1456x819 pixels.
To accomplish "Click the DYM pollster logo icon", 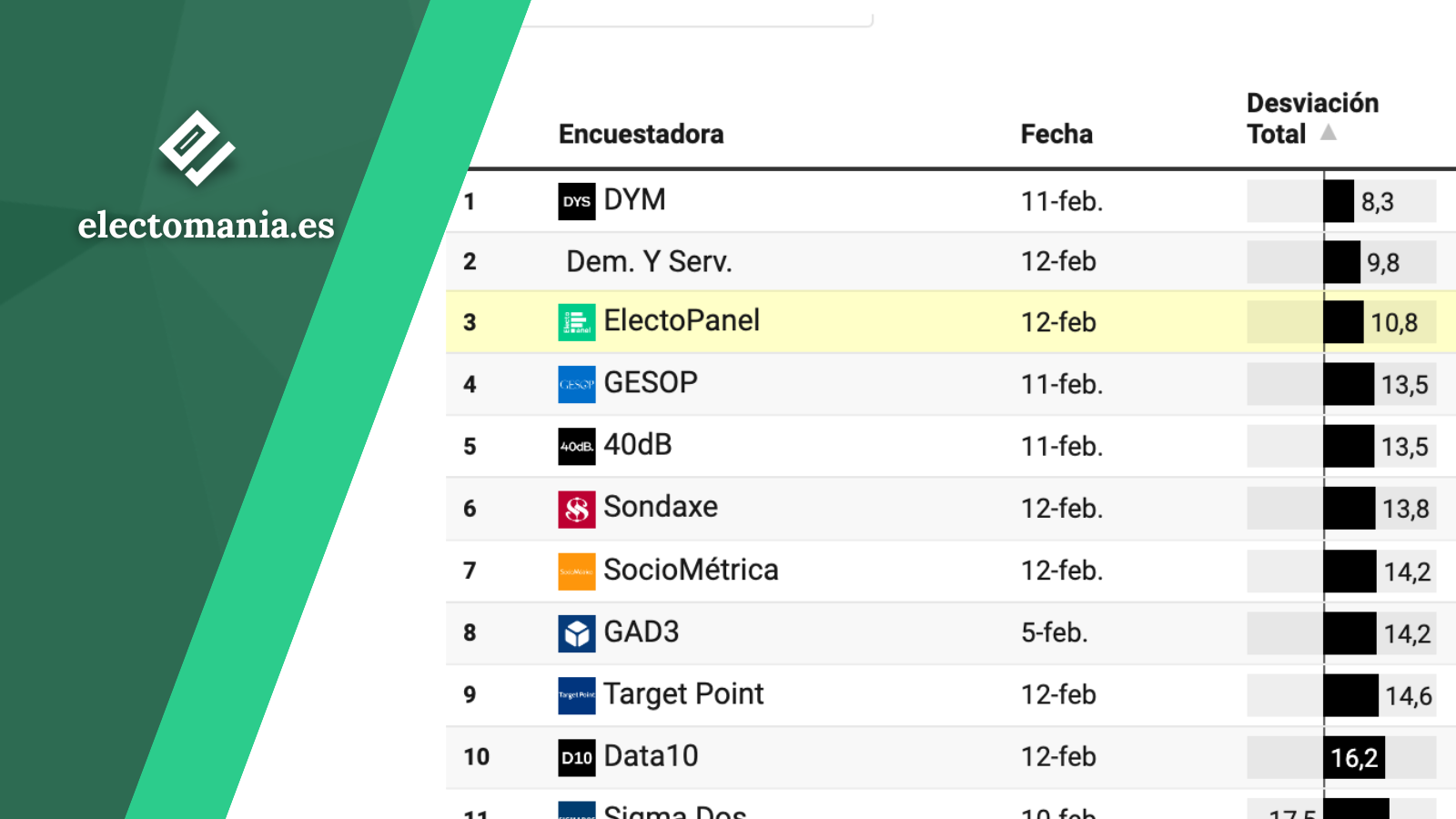I will [x=577, y=201].
